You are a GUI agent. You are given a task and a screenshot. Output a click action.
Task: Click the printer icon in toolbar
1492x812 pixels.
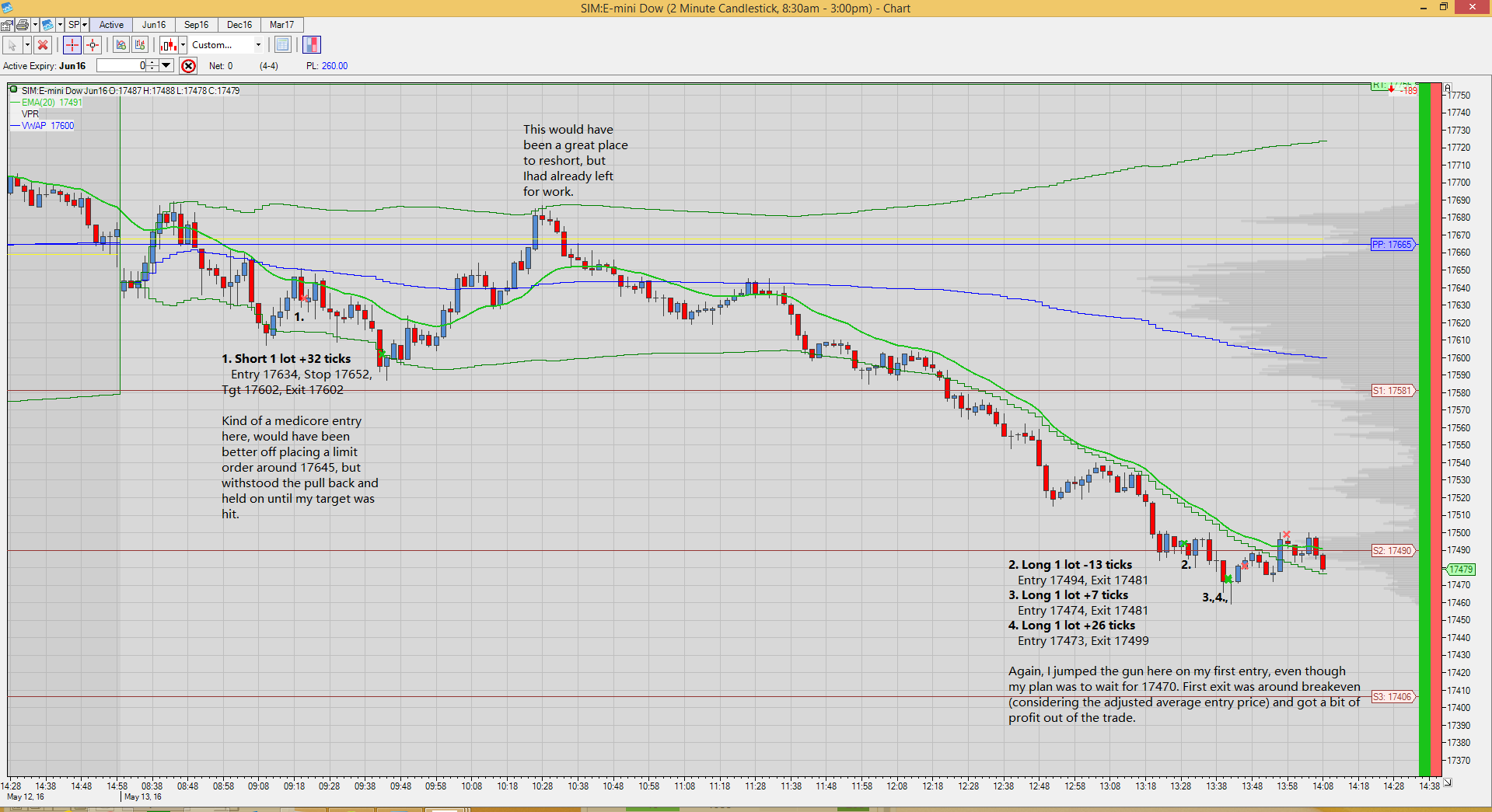pyautogui.click(x=23, y=25)
